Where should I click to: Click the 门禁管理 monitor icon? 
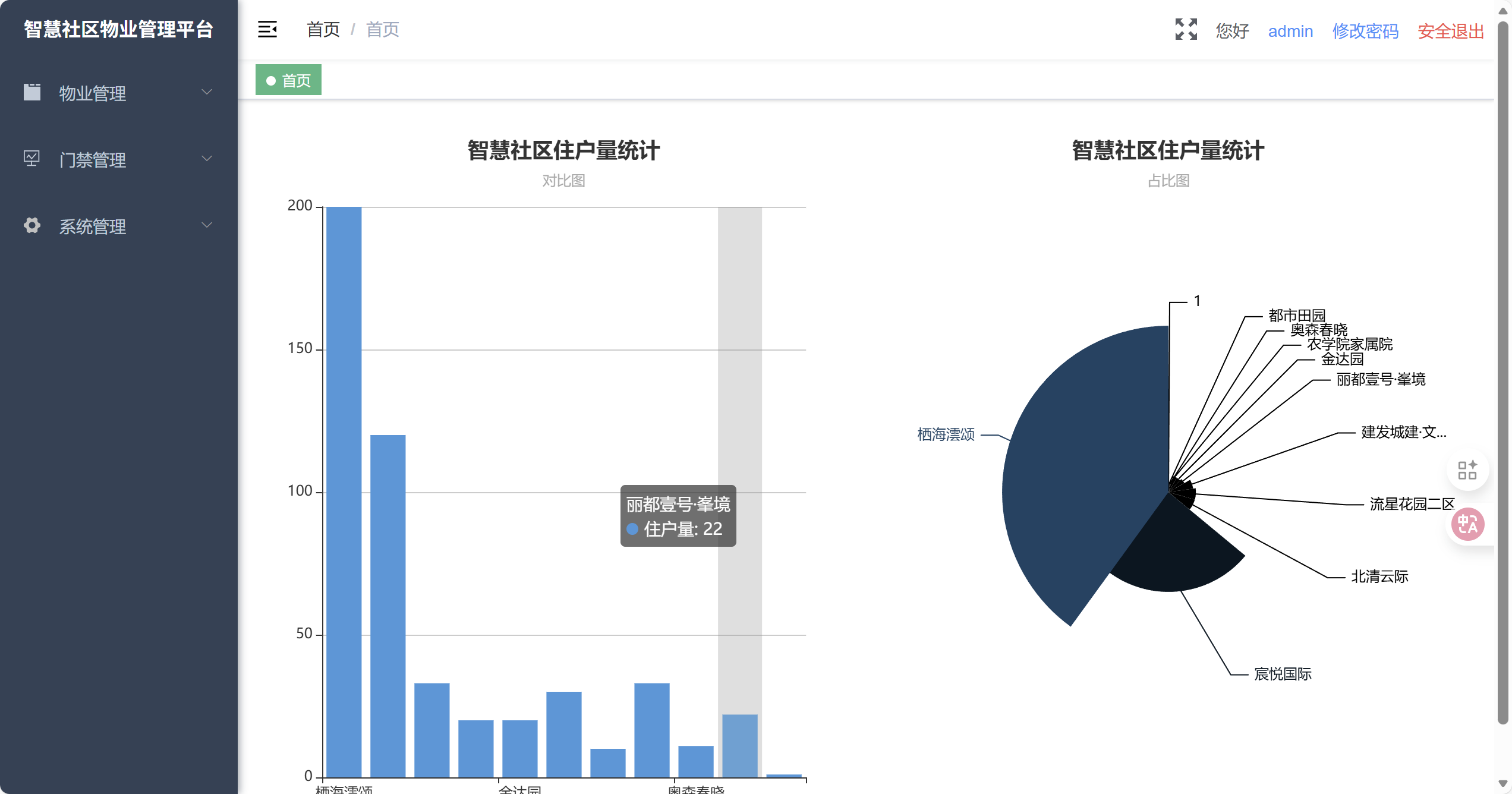[31, 158]
